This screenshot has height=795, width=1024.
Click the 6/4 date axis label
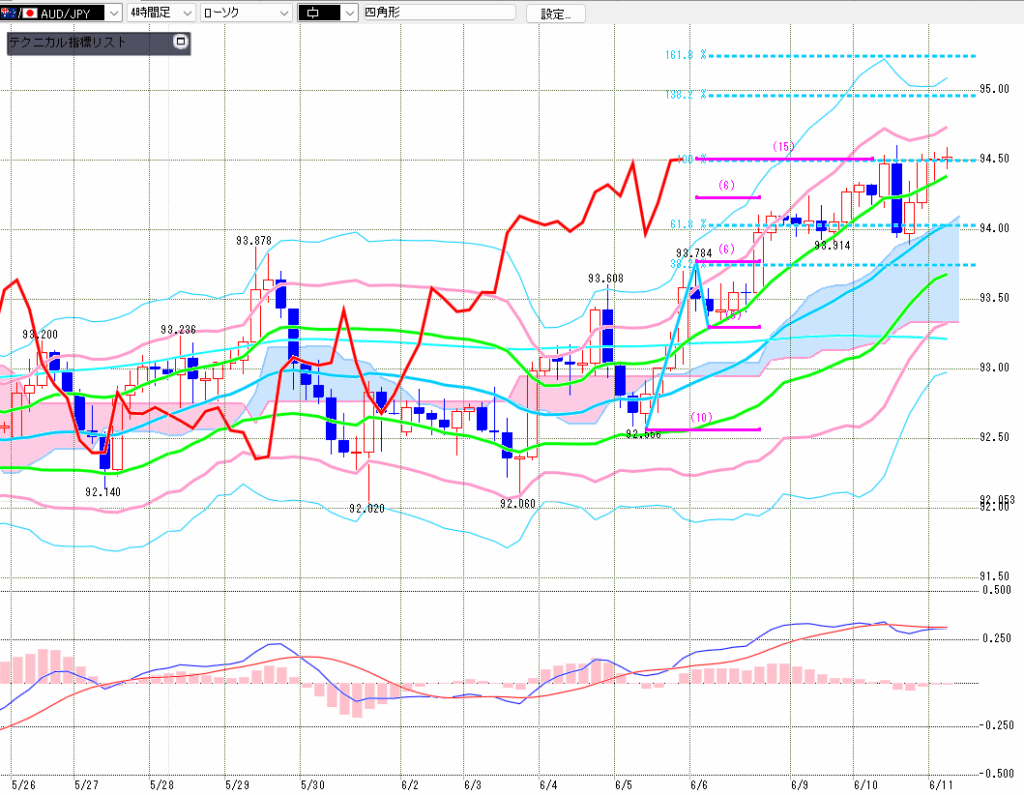coord(548,785)
